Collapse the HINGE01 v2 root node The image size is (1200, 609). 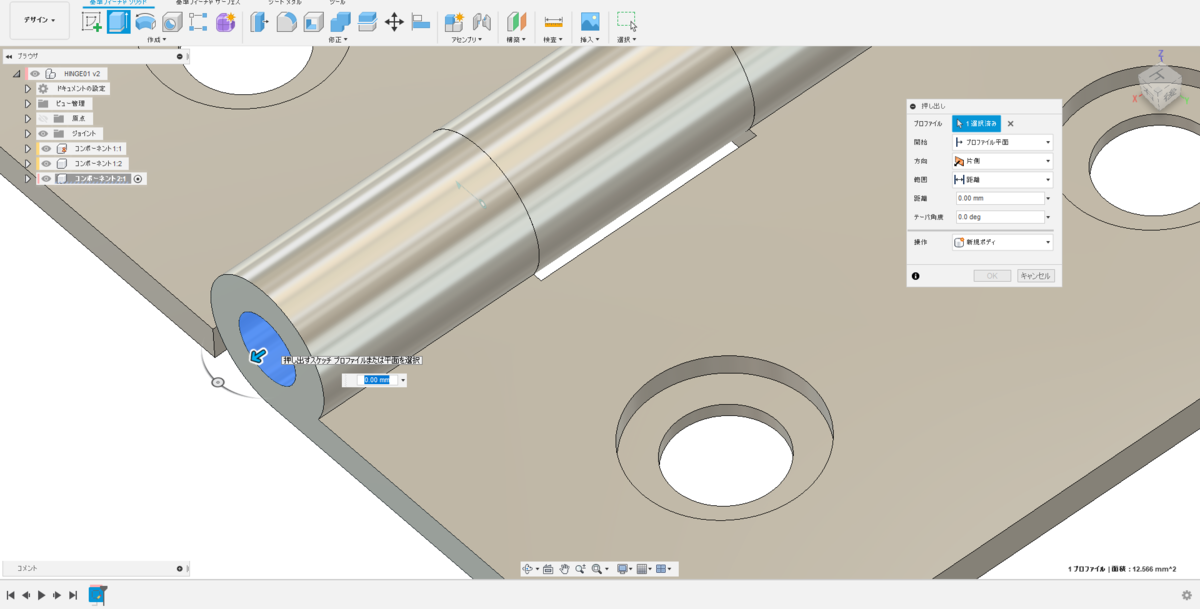(17, 74)
